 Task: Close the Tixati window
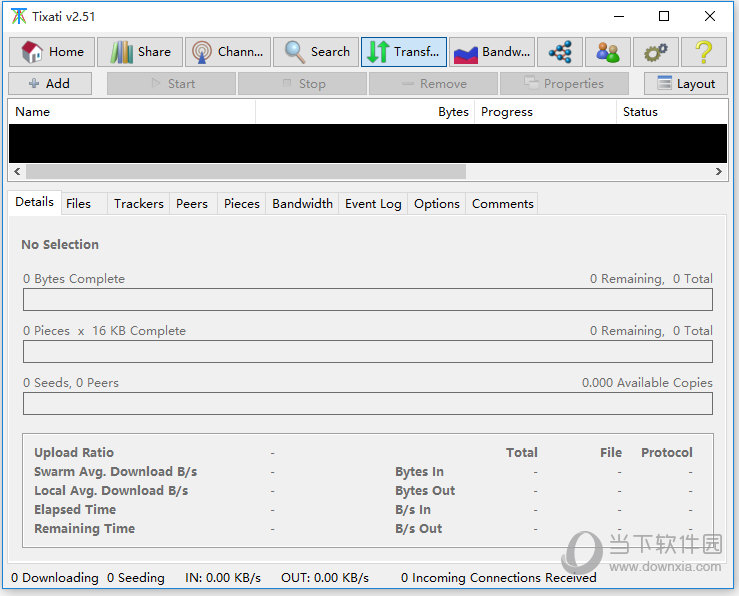(x=710, y=16)
